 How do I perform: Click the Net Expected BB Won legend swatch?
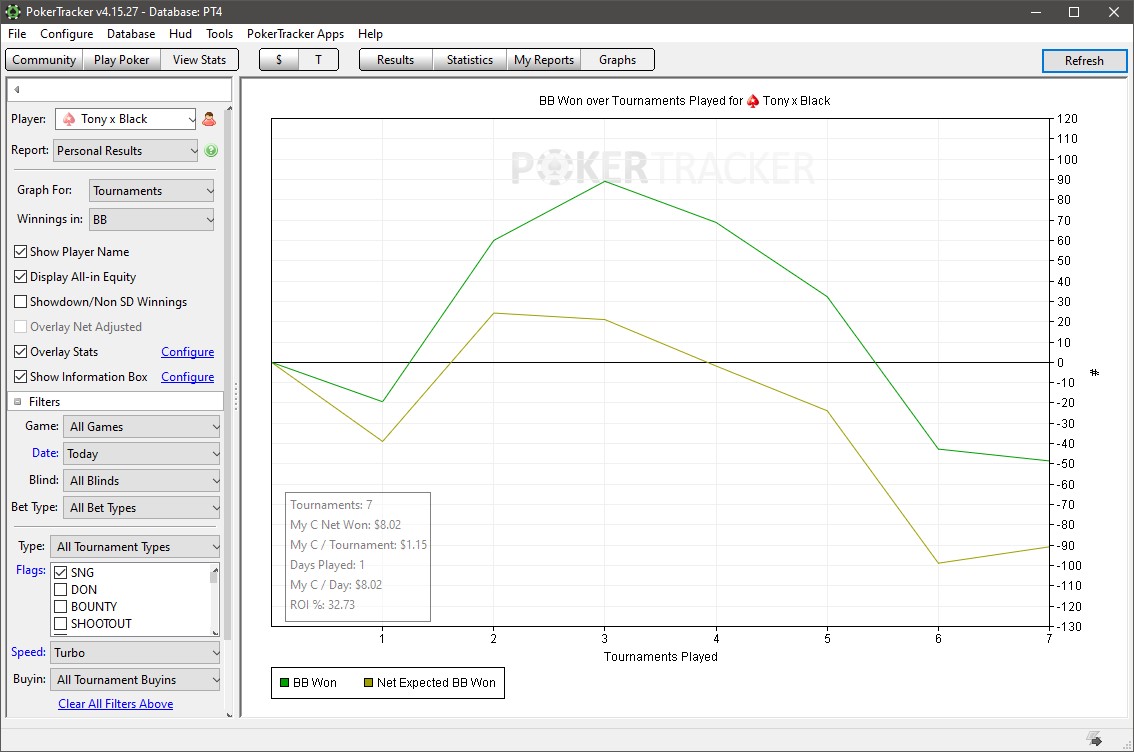(368, 683)
